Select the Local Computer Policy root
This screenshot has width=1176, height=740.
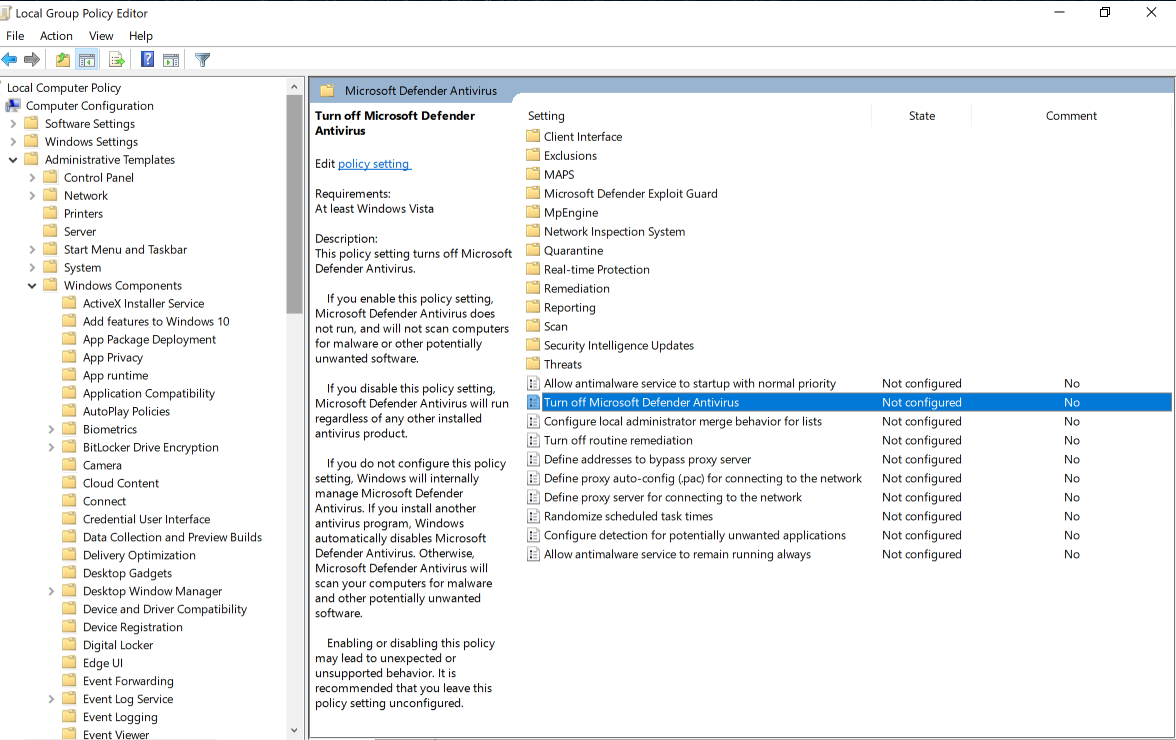(64, 88)
